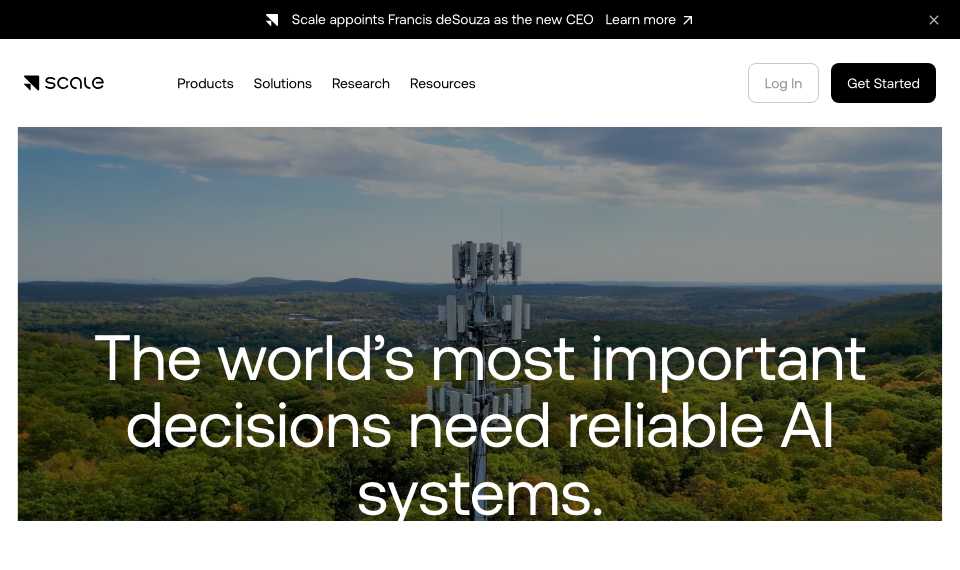Image resolution: width=960 pixels, height=570 pixels.
Task: Open the Solutions menu
Action: pyautogui.click(x=282, y=83)
